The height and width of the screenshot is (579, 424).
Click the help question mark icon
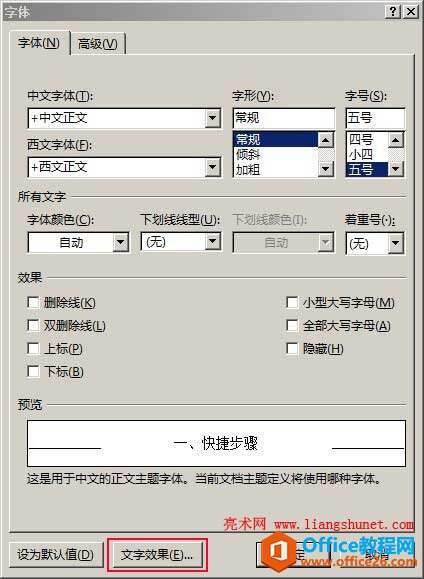pyautogui.click(x=393, y=12)
